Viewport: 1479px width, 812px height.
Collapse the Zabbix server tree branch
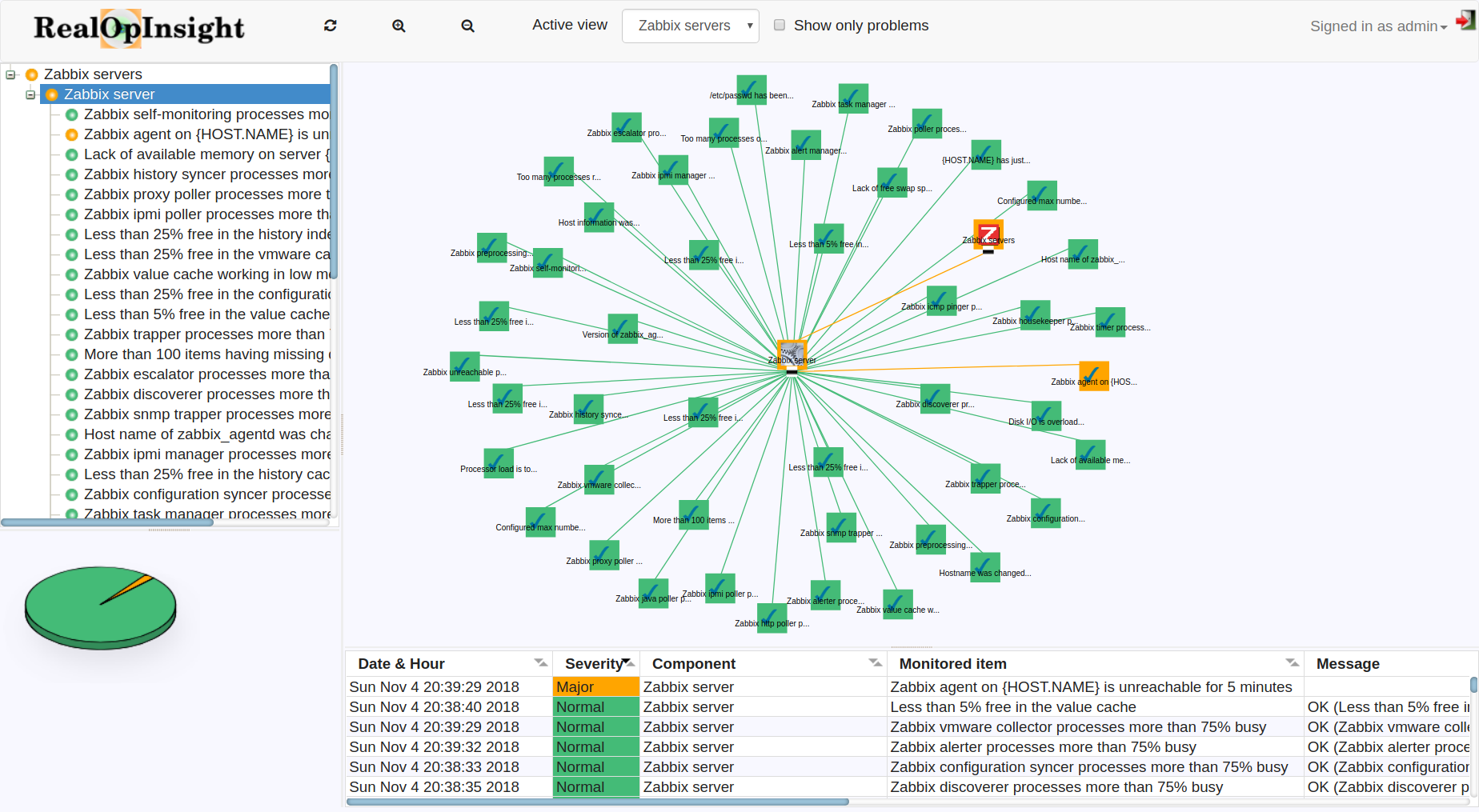point(30,94)
